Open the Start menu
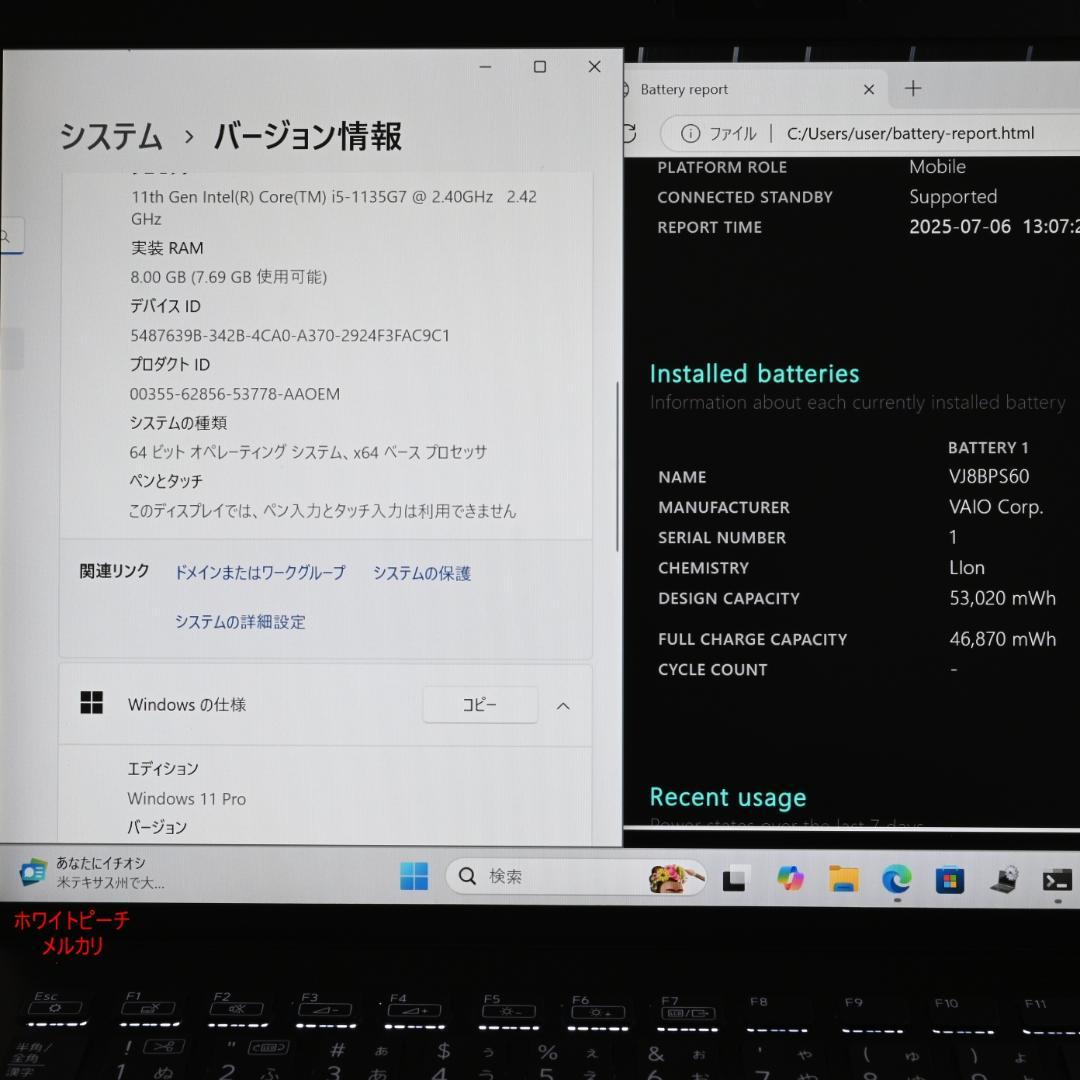 pos(416,877)
